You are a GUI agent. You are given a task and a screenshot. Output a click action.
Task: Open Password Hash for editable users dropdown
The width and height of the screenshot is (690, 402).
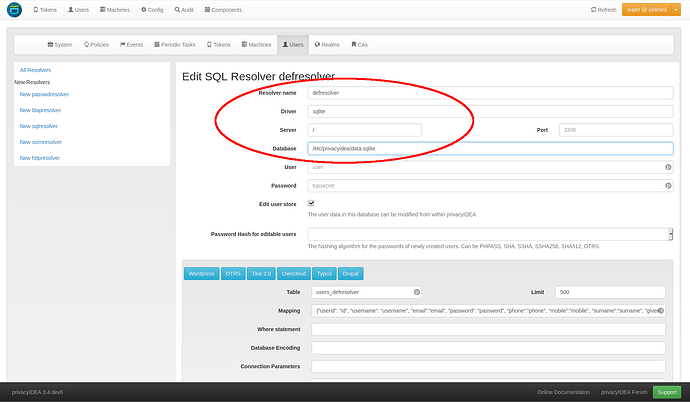[x=490, y=234]
